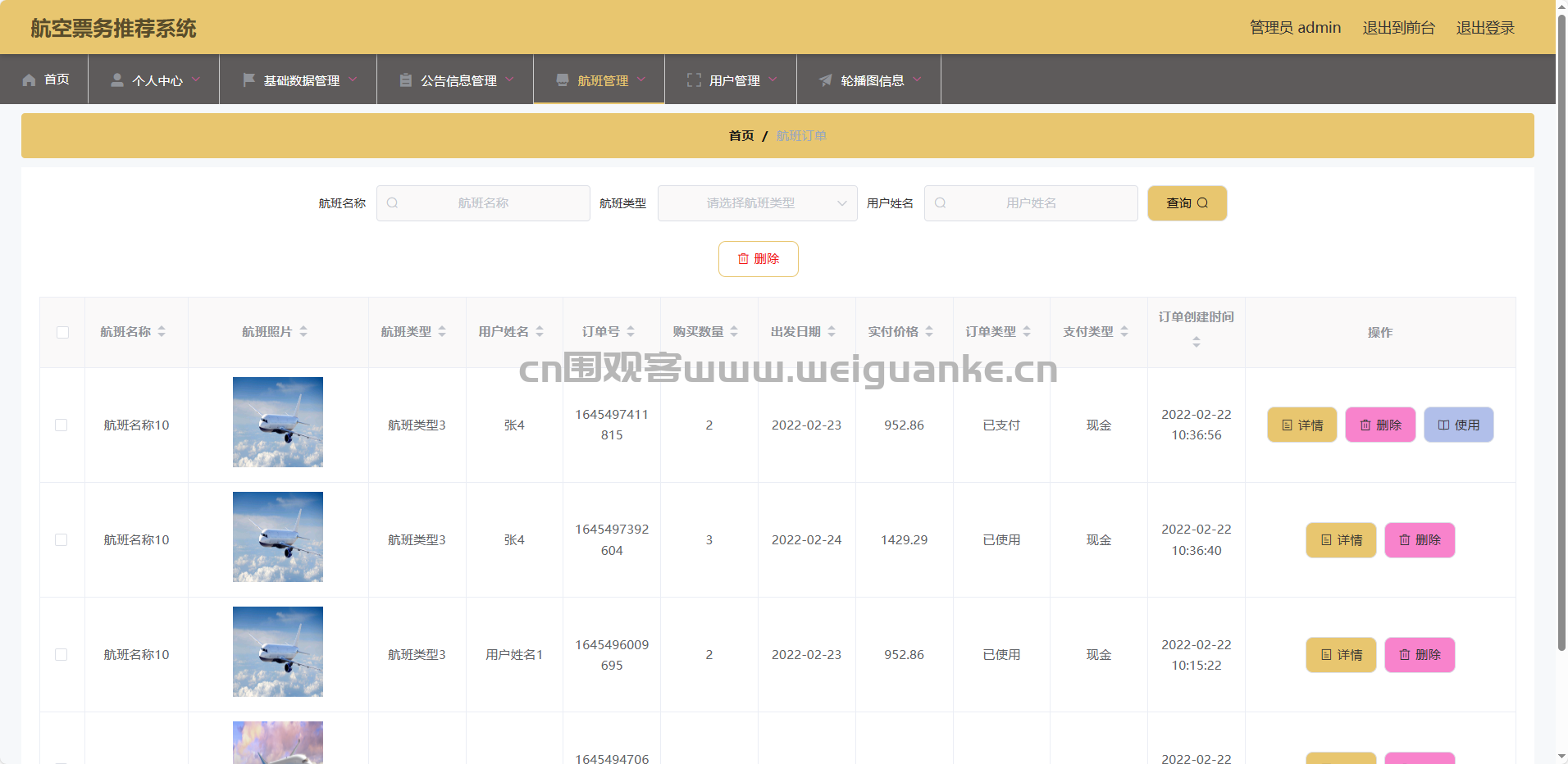The image size is (1568, 764).
Task: Click the 使用 button in first row
Action: (x=1458, y=425)
